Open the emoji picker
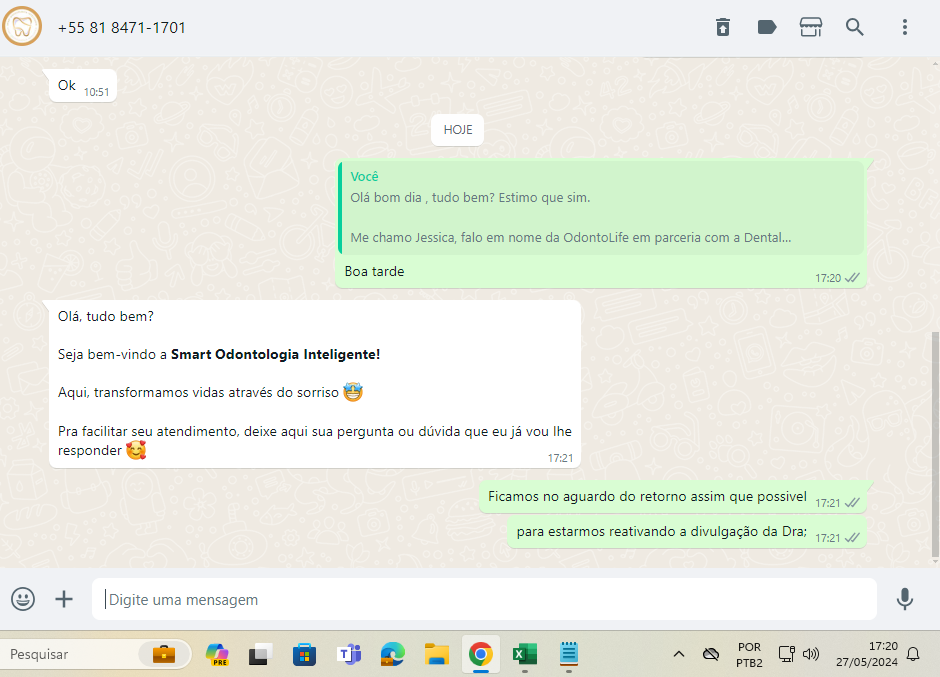The image size is (940, 677). coord(23,598)
